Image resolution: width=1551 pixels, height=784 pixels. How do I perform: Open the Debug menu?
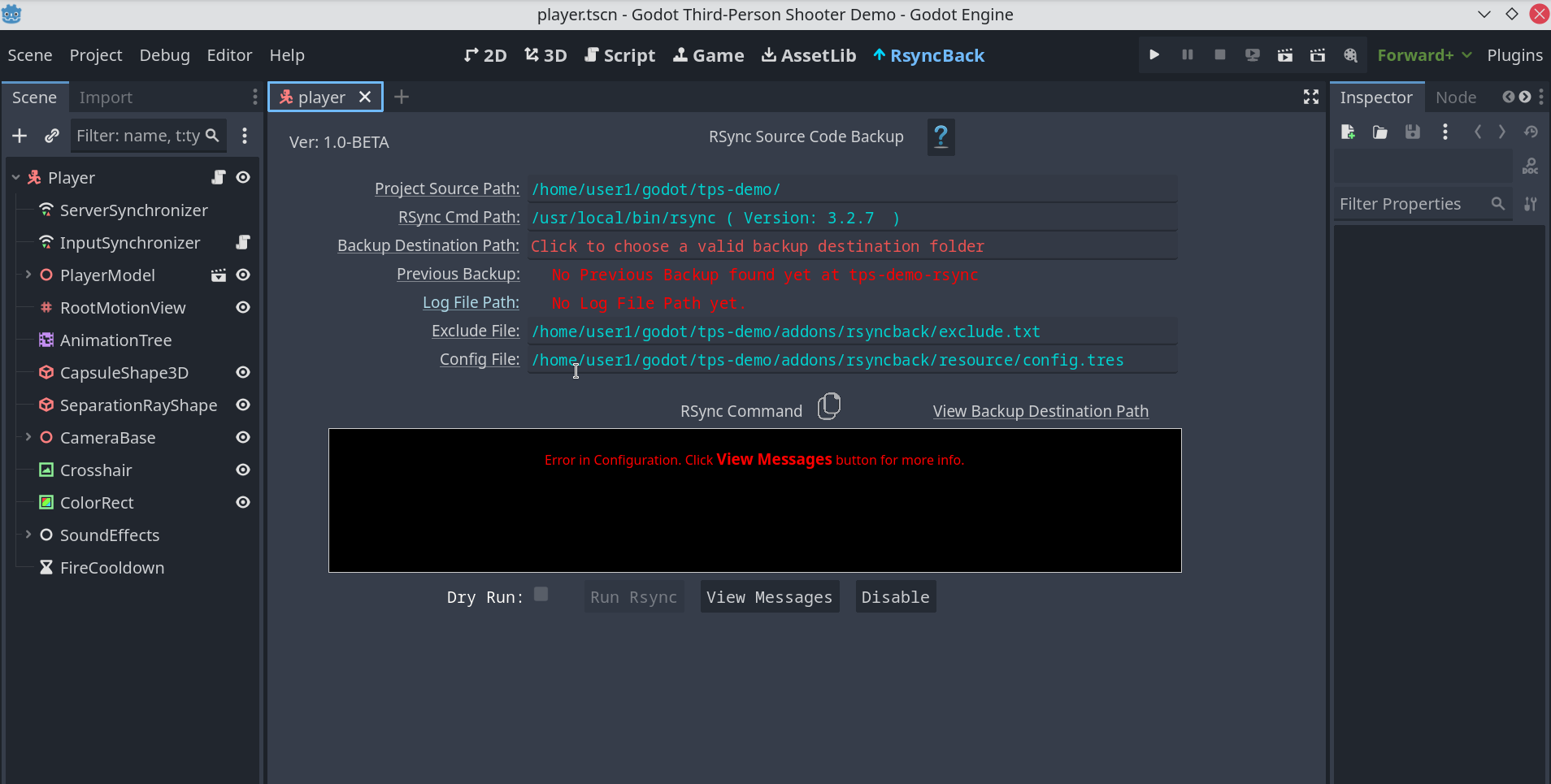165,54
